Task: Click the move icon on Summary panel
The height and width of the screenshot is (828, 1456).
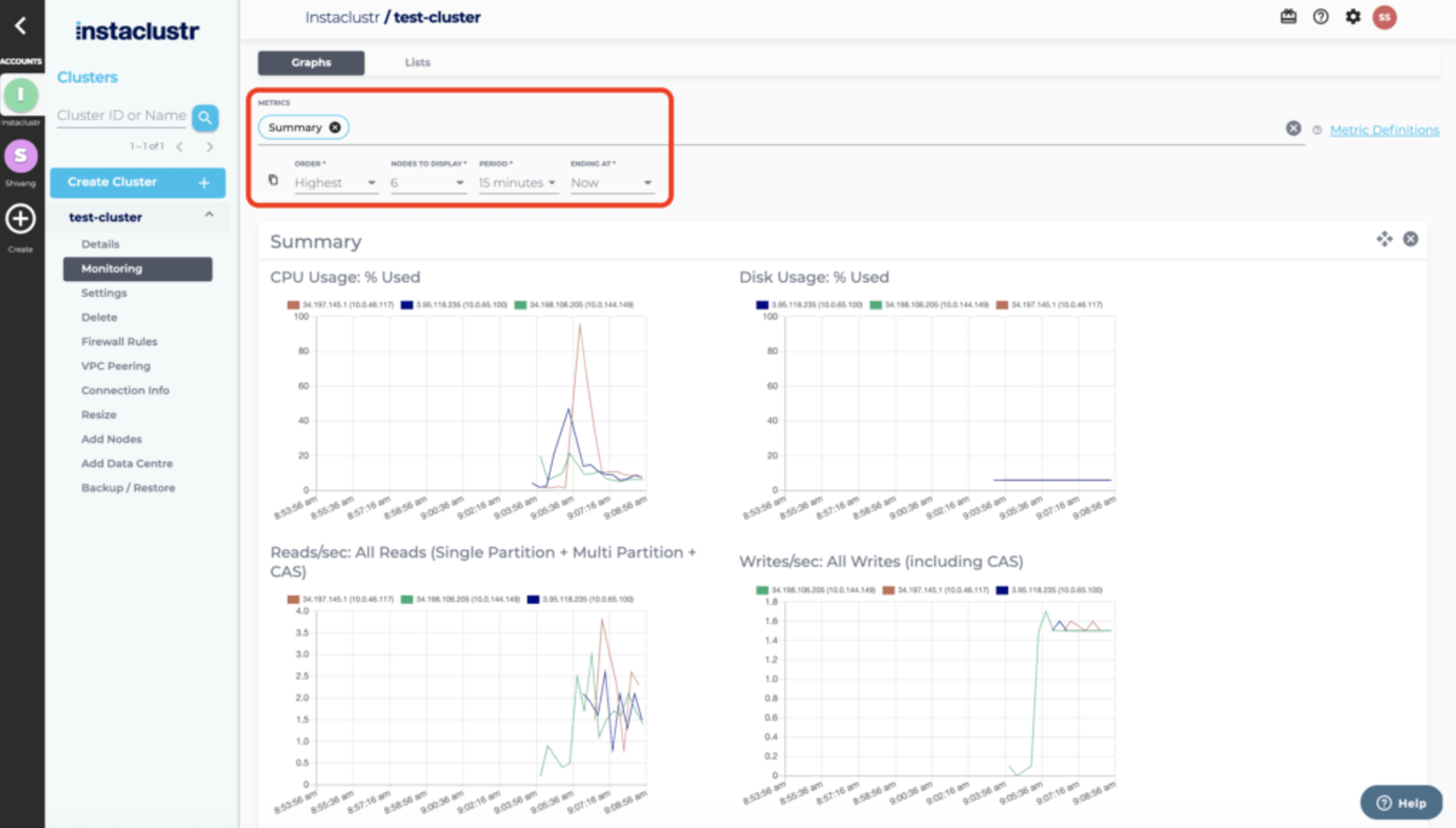Action: tap(1384, 239)
